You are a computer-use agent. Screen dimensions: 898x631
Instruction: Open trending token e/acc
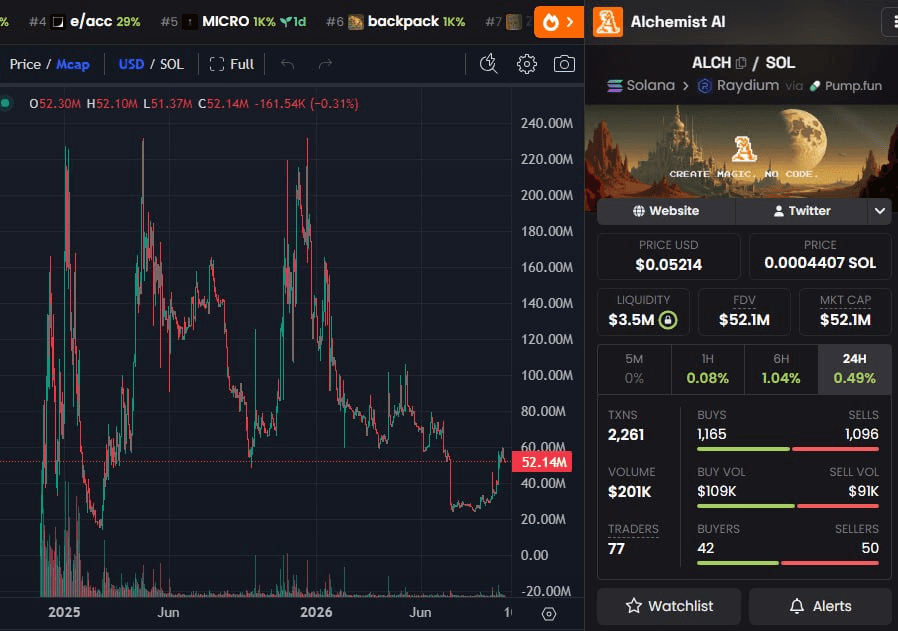pyautogui.click(x=84, y=22)
